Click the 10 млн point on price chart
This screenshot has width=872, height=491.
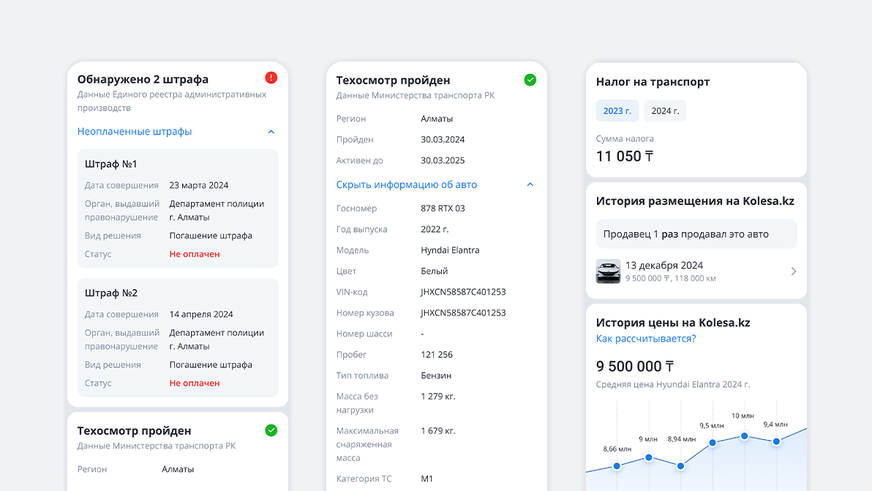tap(744, 436)
